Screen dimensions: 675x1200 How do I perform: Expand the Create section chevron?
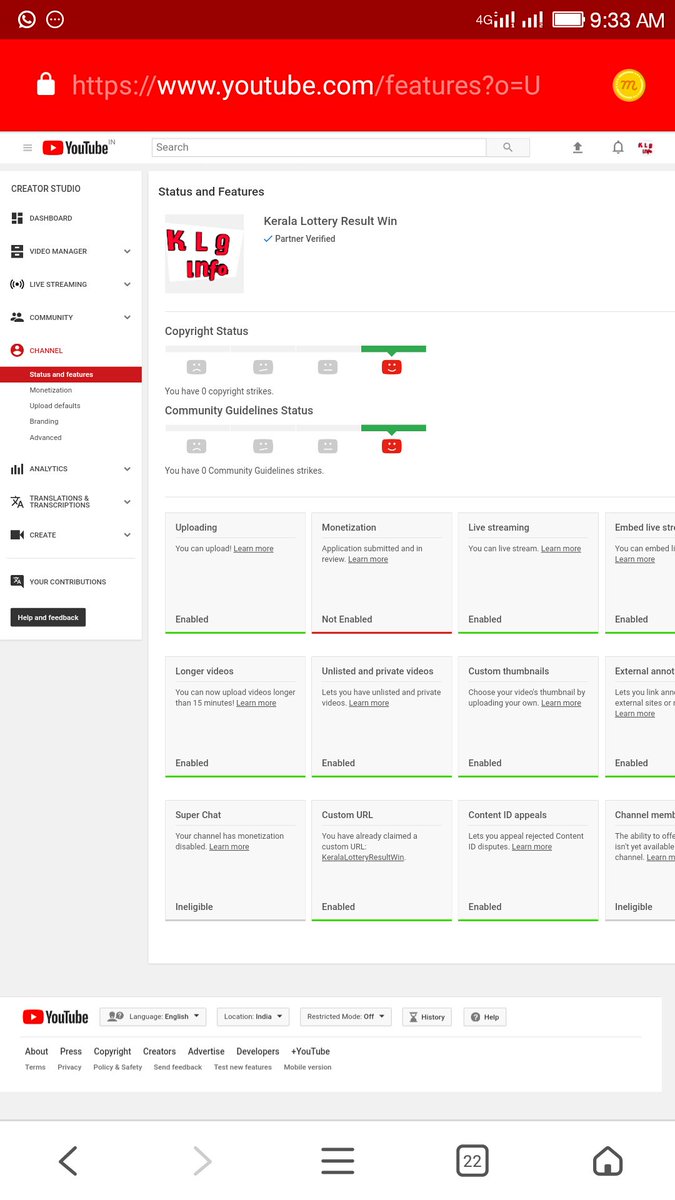click(127, 535)
